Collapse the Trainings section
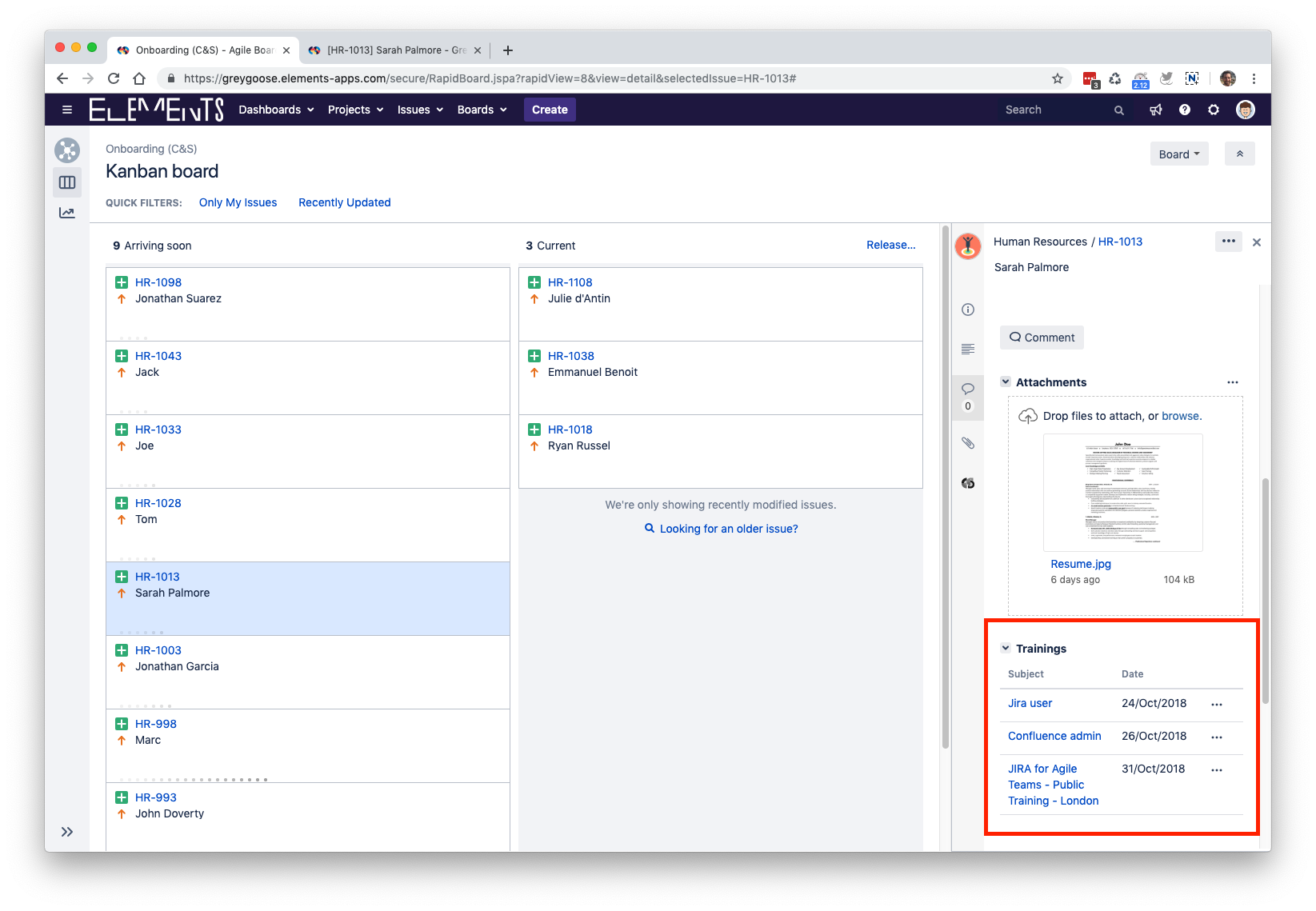The height and width of the screenshot is (911, 1316). (1006, 649)
